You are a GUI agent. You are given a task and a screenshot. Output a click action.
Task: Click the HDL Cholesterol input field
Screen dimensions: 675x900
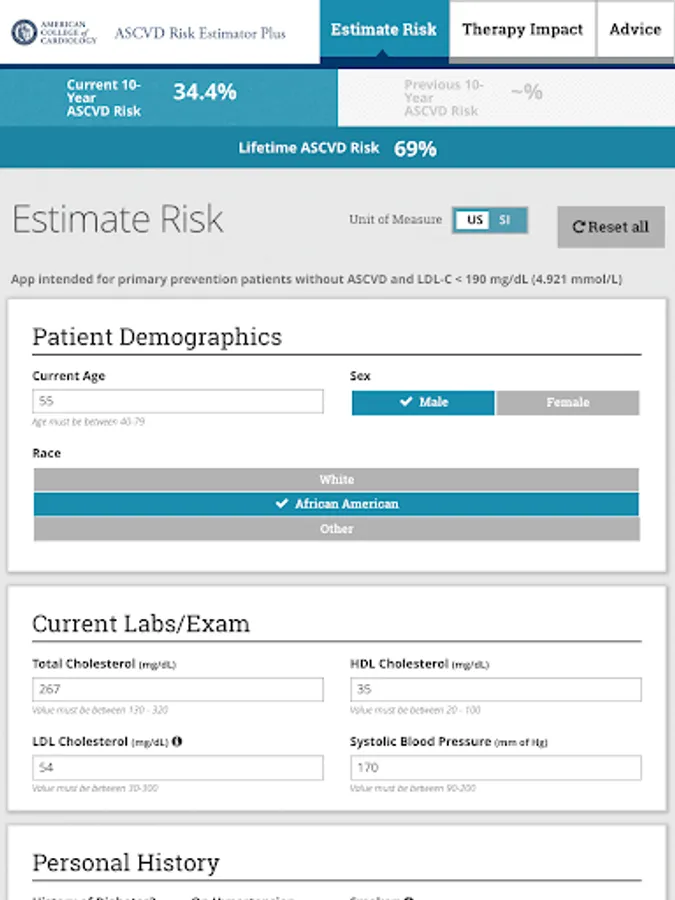(495, 689)
